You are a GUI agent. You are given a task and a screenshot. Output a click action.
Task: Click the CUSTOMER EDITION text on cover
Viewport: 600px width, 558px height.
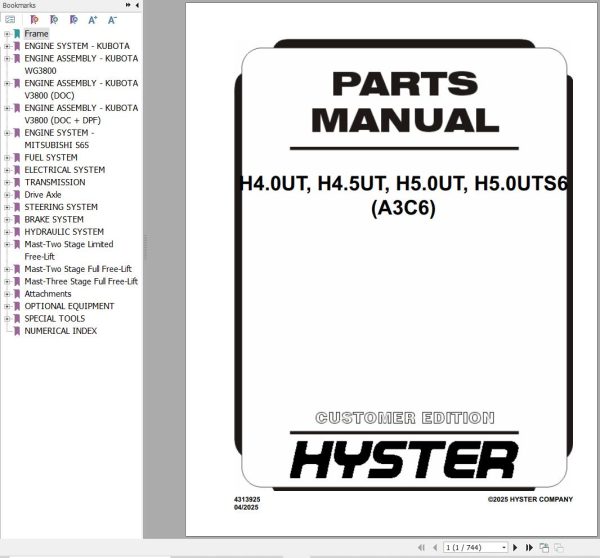tap(405, 418)
